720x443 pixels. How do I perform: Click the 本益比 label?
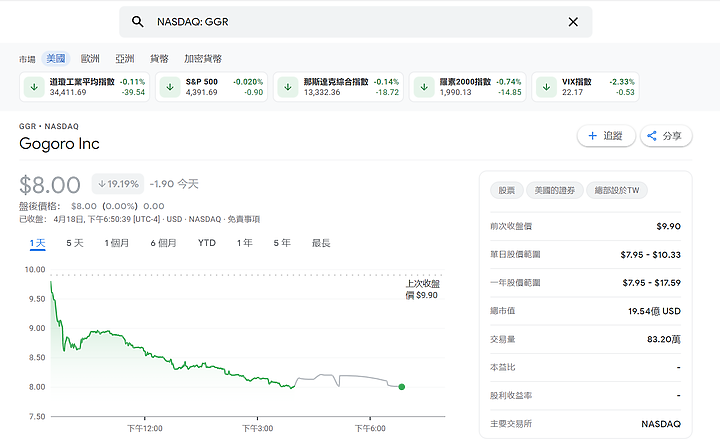coord(503,367)
